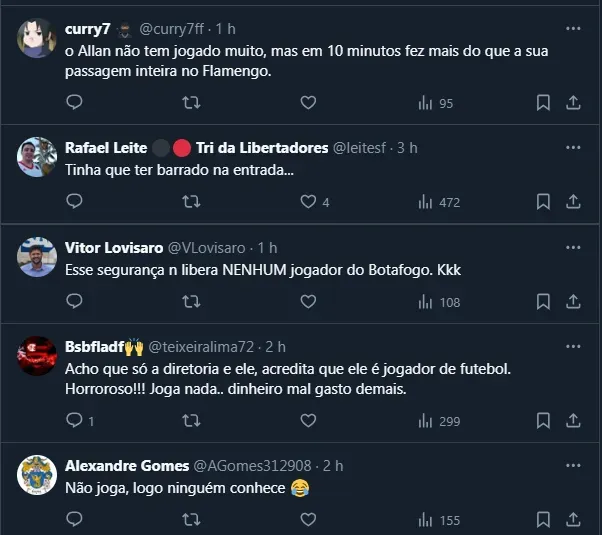Image resolution: width=602 pixels, height=535 pixels.
Task: View analytics on Rafael Leite's tweet
Action: point(438,201)
